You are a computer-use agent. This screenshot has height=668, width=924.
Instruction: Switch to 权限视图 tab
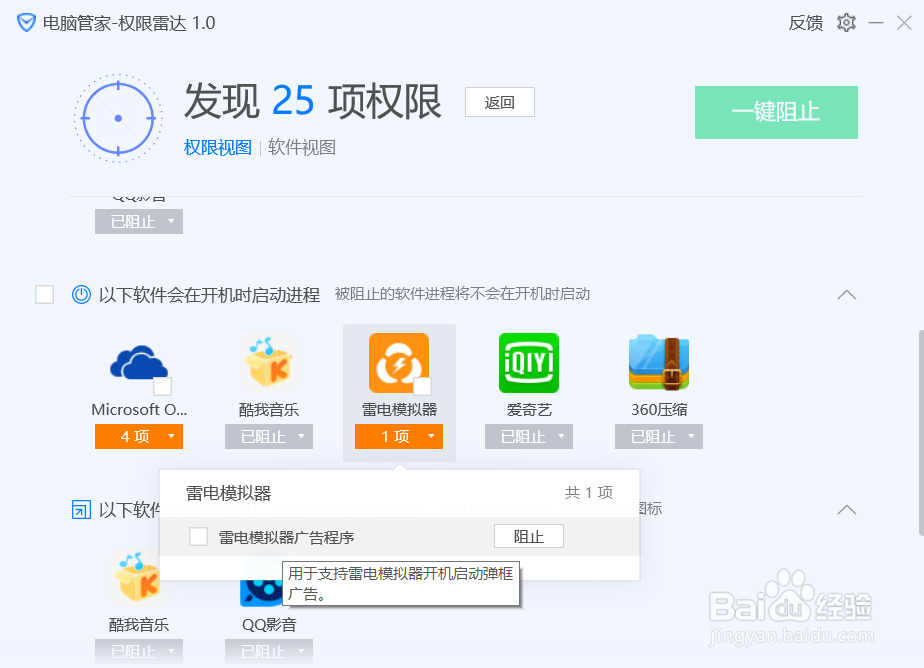(x=218, y=147)
